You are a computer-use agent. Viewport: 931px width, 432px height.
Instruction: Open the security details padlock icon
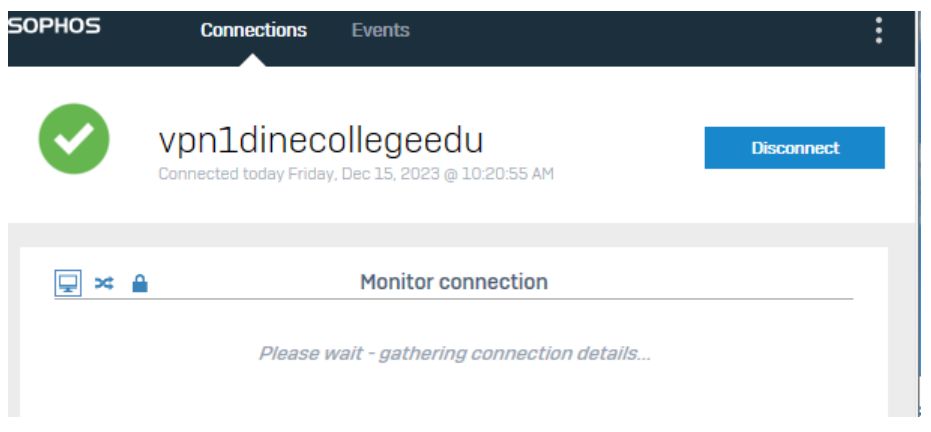coord(140,283)
